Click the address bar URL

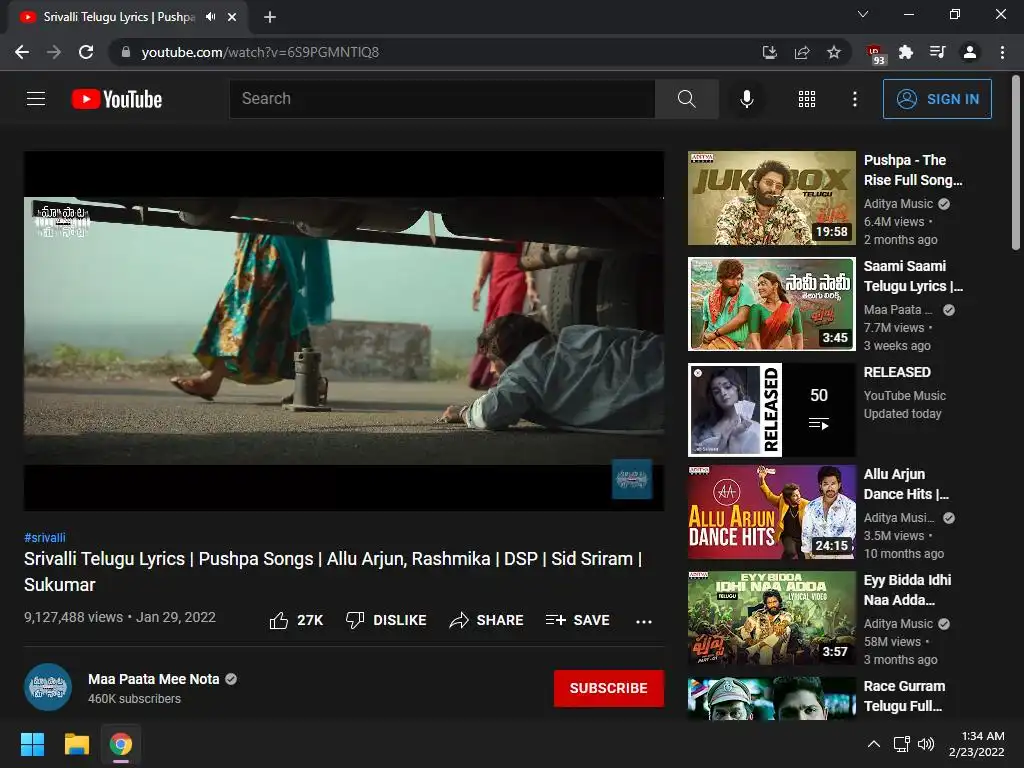[260, 52]
